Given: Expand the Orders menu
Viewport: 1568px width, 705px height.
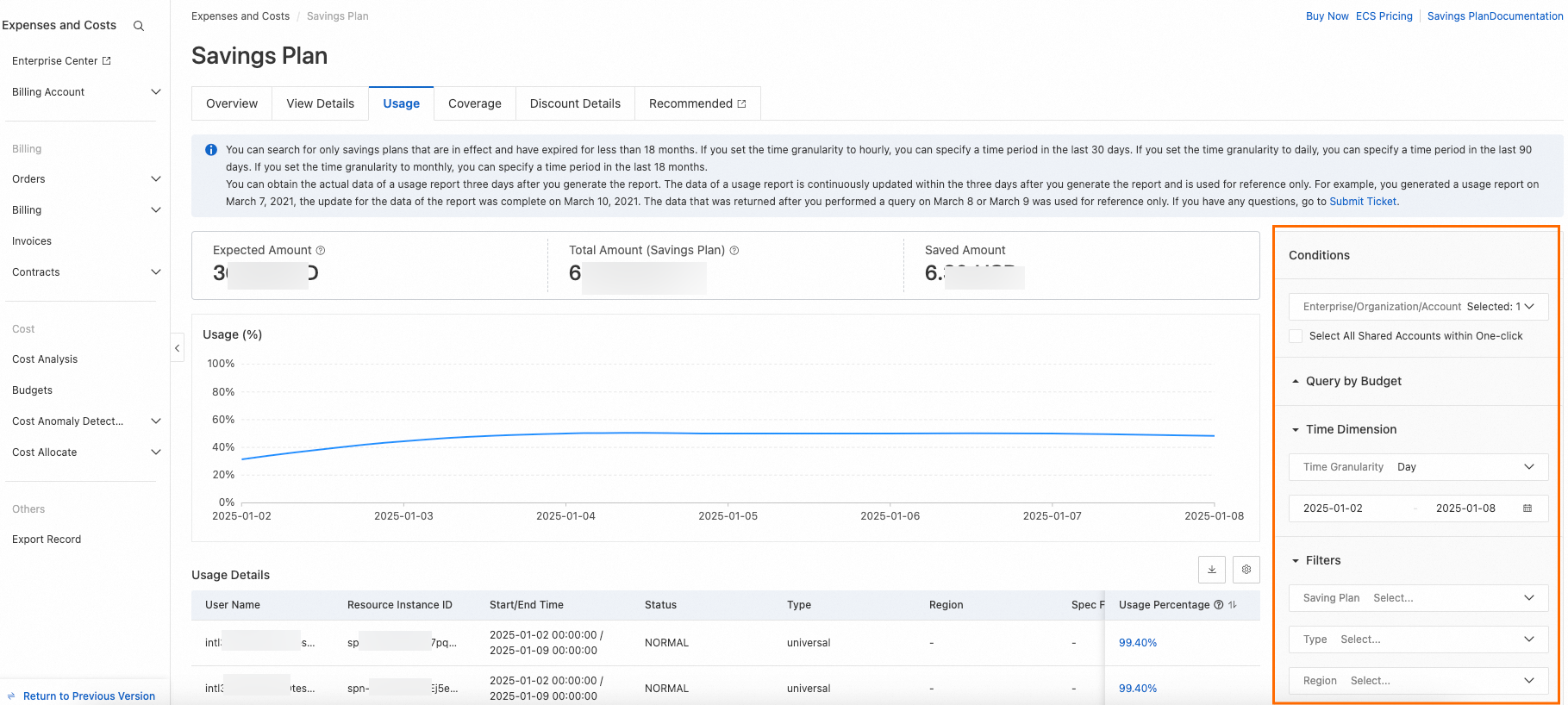Looking at the screenshot, I should click(x=156, y=179).
